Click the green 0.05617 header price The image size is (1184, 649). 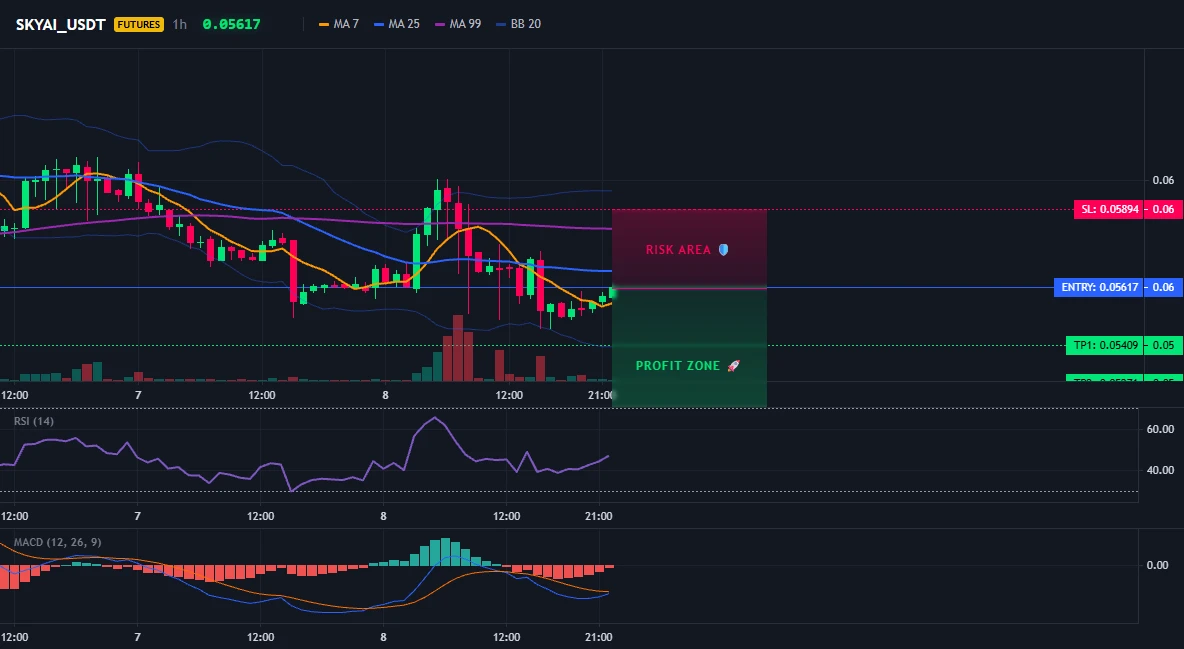[x=231, y=24]
